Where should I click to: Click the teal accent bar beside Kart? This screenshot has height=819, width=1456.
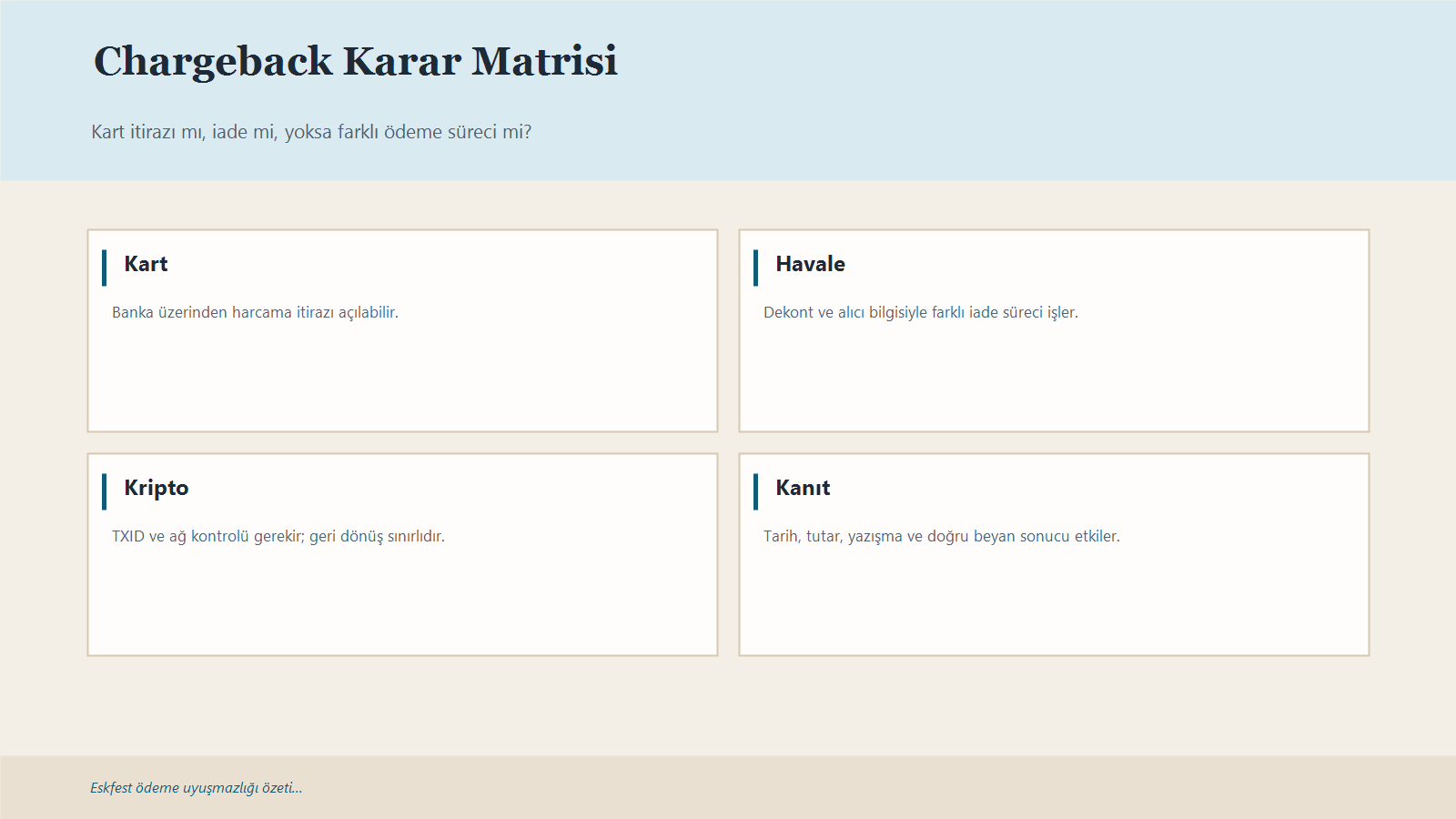pos(105,264)
